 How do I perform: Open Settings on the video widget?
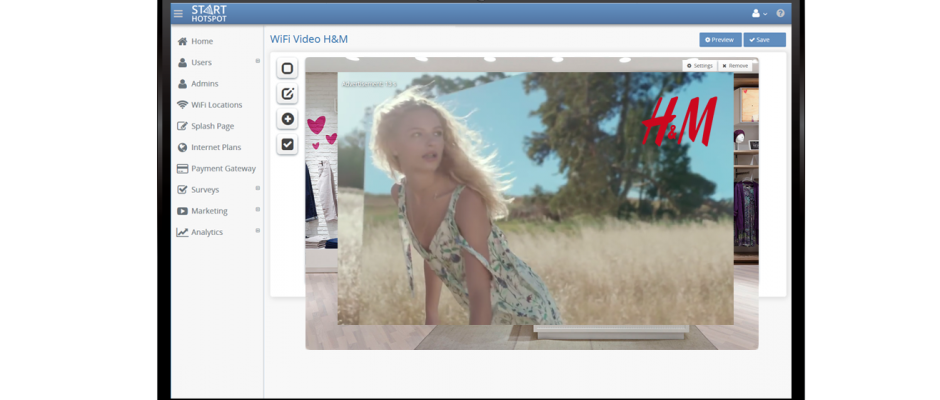click(700, 65)
